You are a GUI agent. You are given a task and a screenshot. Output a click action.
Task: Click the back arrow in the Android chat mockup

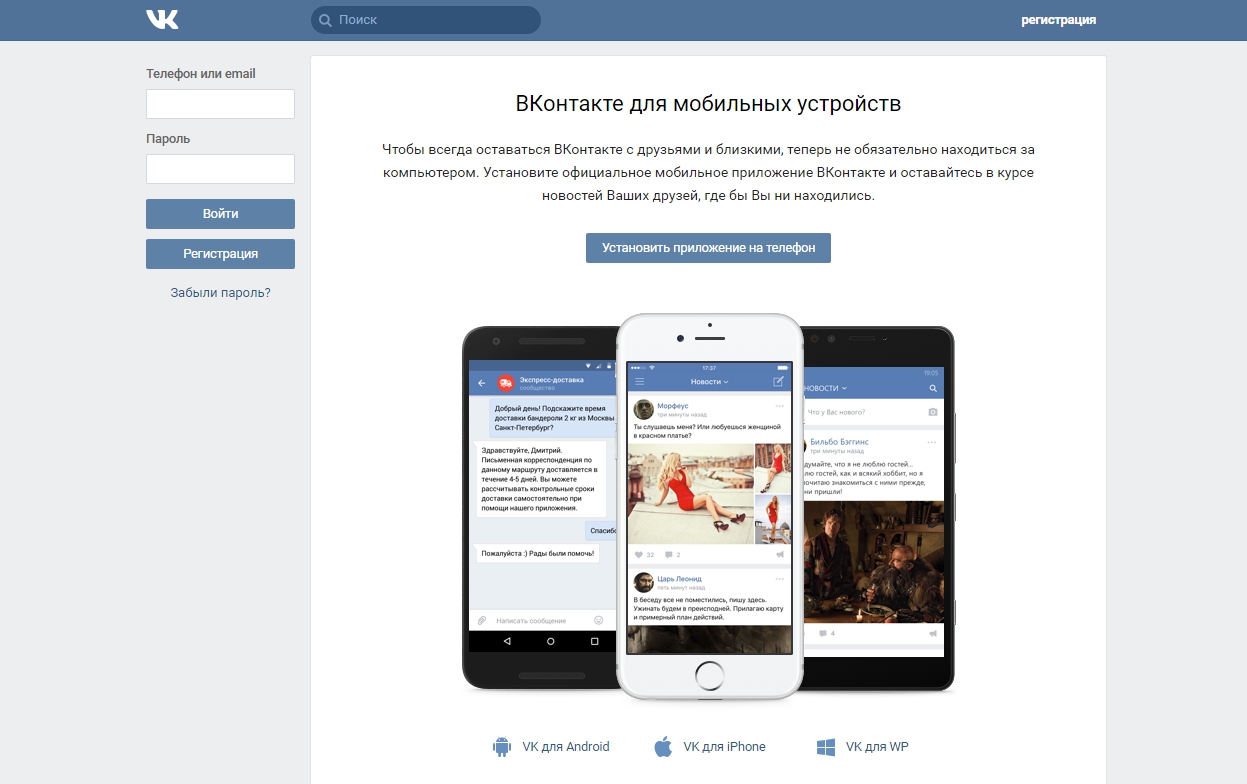[481, 383]
